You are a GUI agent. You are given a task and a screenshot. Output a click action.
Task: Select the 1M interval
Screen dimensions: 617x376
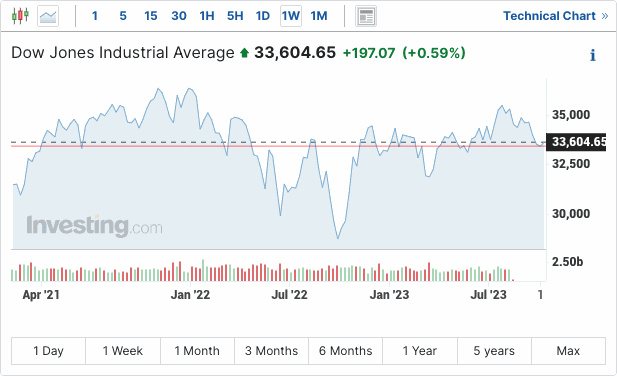point(319,16)
